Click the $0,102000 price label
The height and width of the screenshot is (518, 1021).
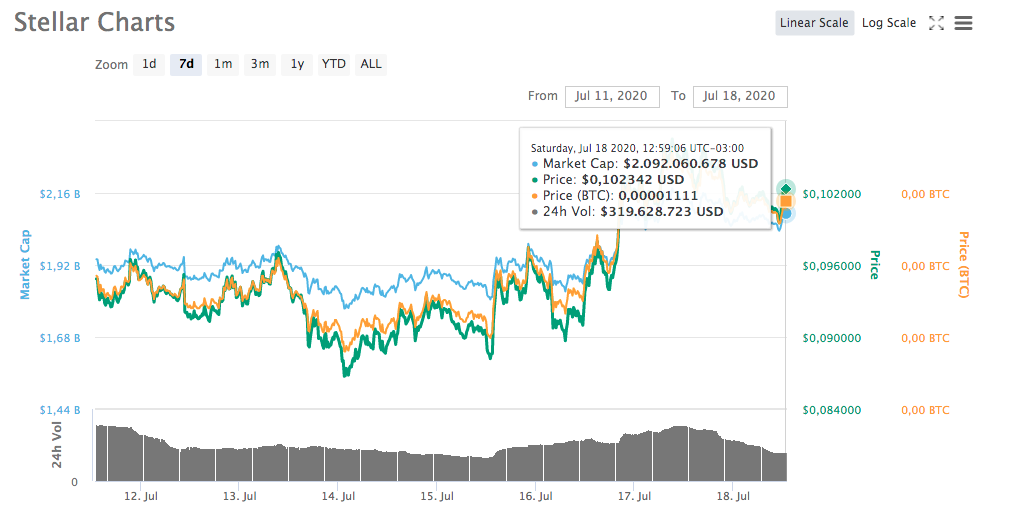(x=832, y=194)
